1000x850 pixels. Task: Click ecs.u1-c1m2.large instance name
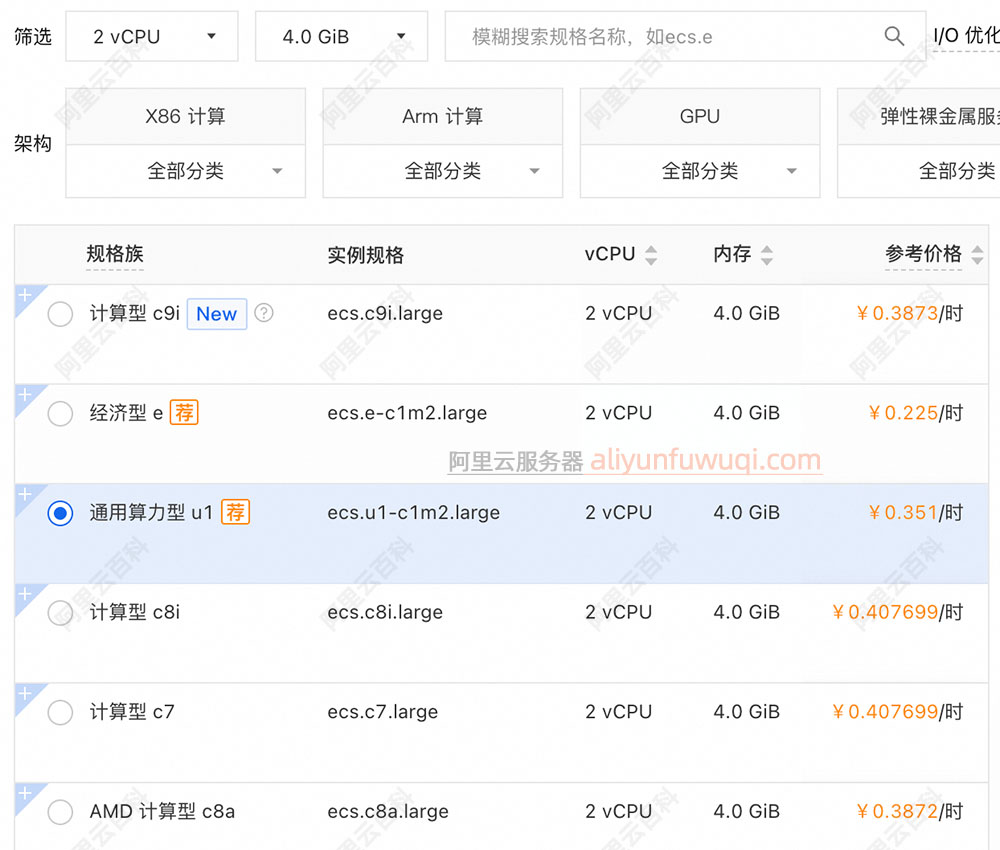(413, 512)
